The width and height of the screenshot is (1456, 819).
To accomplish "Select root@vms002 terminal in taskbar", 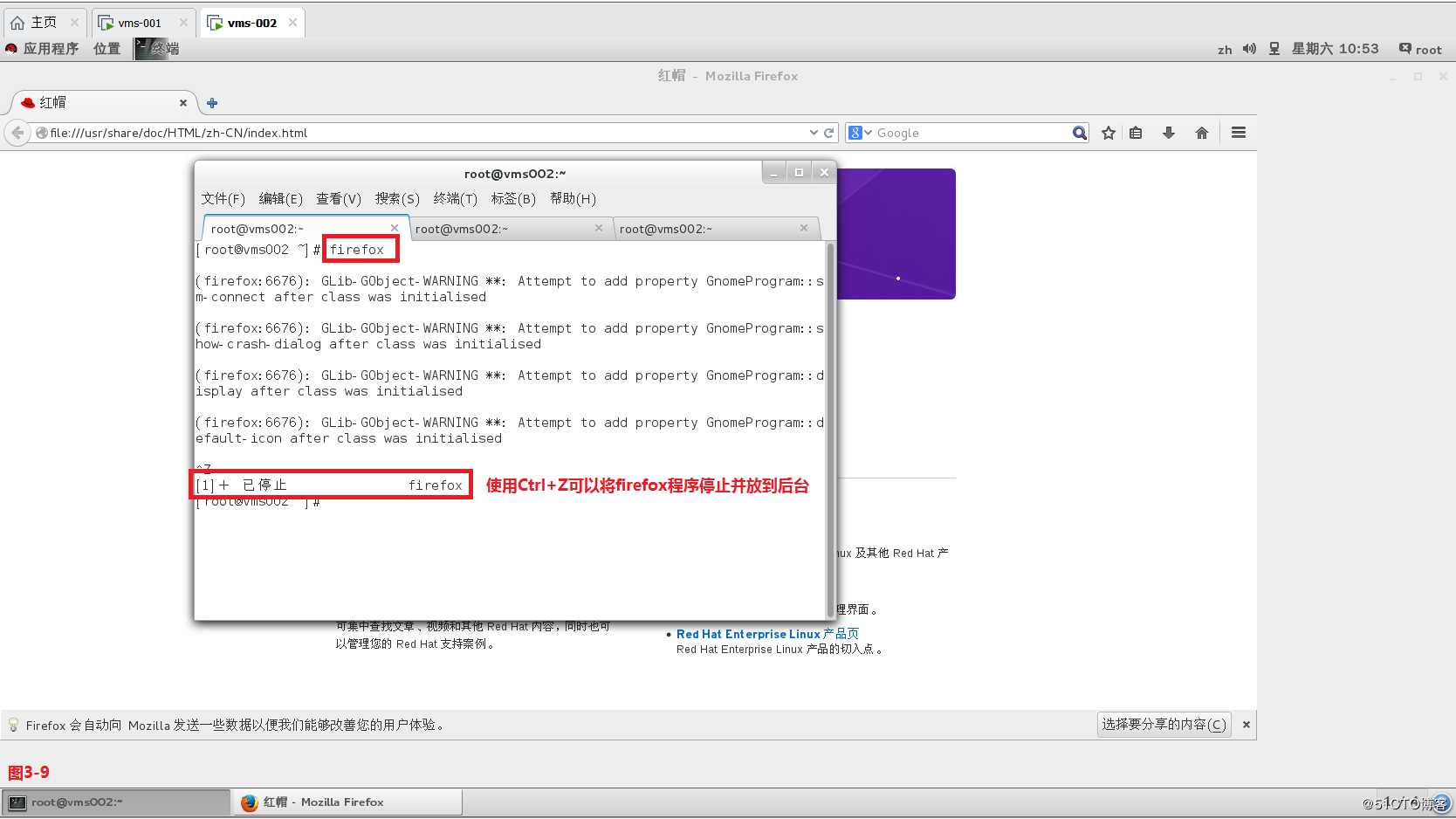I will click(x=116, y=802).
